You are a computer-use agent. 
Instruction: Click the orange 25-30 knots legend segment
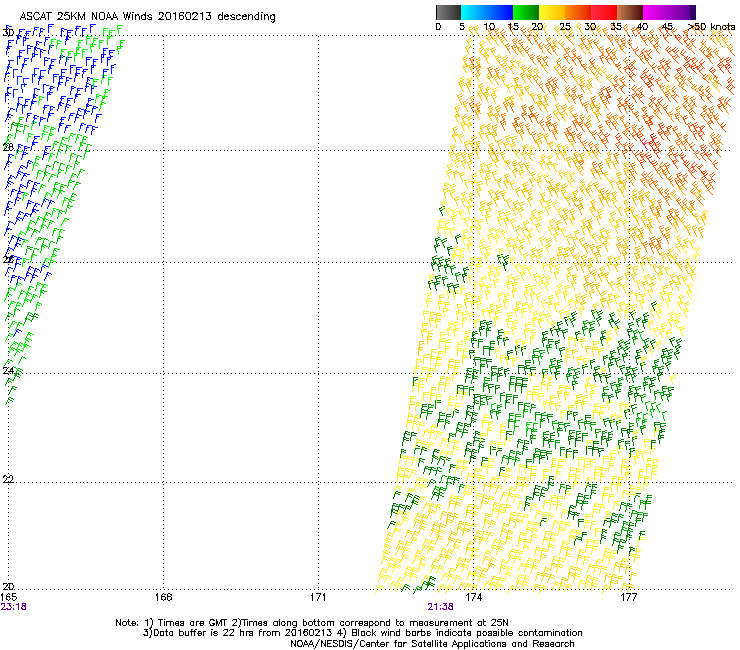pyautogui.click(x=578, y=12)
